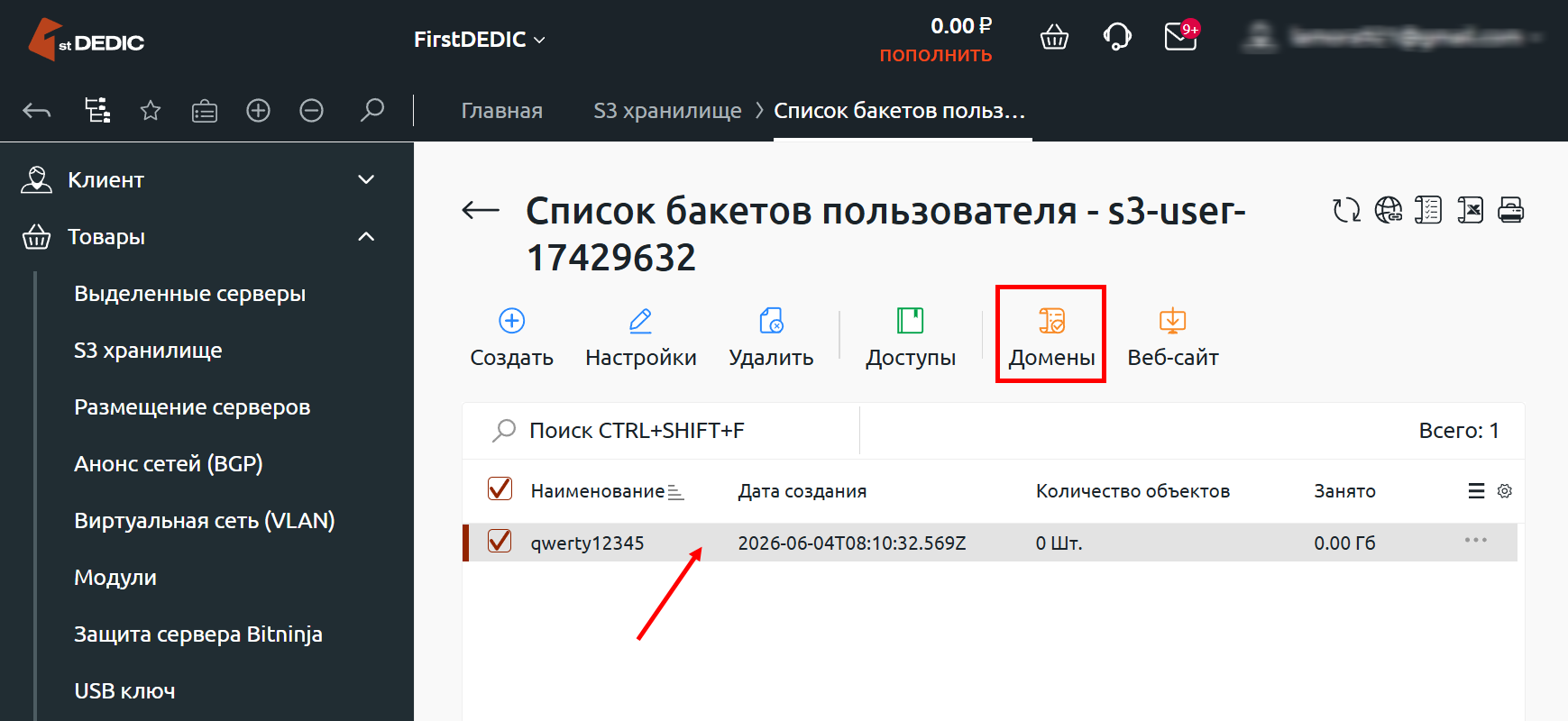Click the document list export icon
This screenshot has height=721, width=1568.
coord(1428,211)
